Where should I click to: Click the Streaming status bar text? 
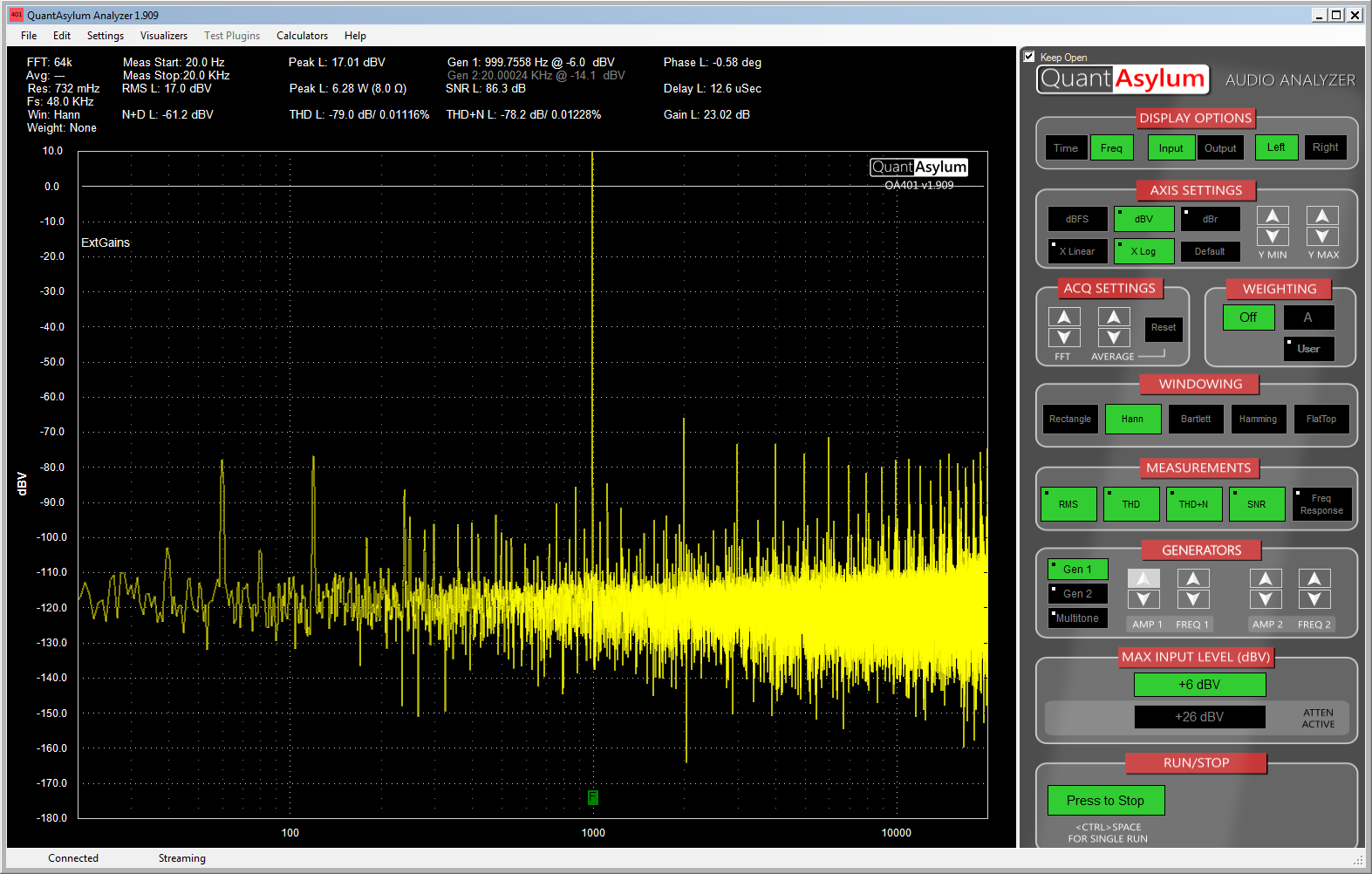(182, 858)
